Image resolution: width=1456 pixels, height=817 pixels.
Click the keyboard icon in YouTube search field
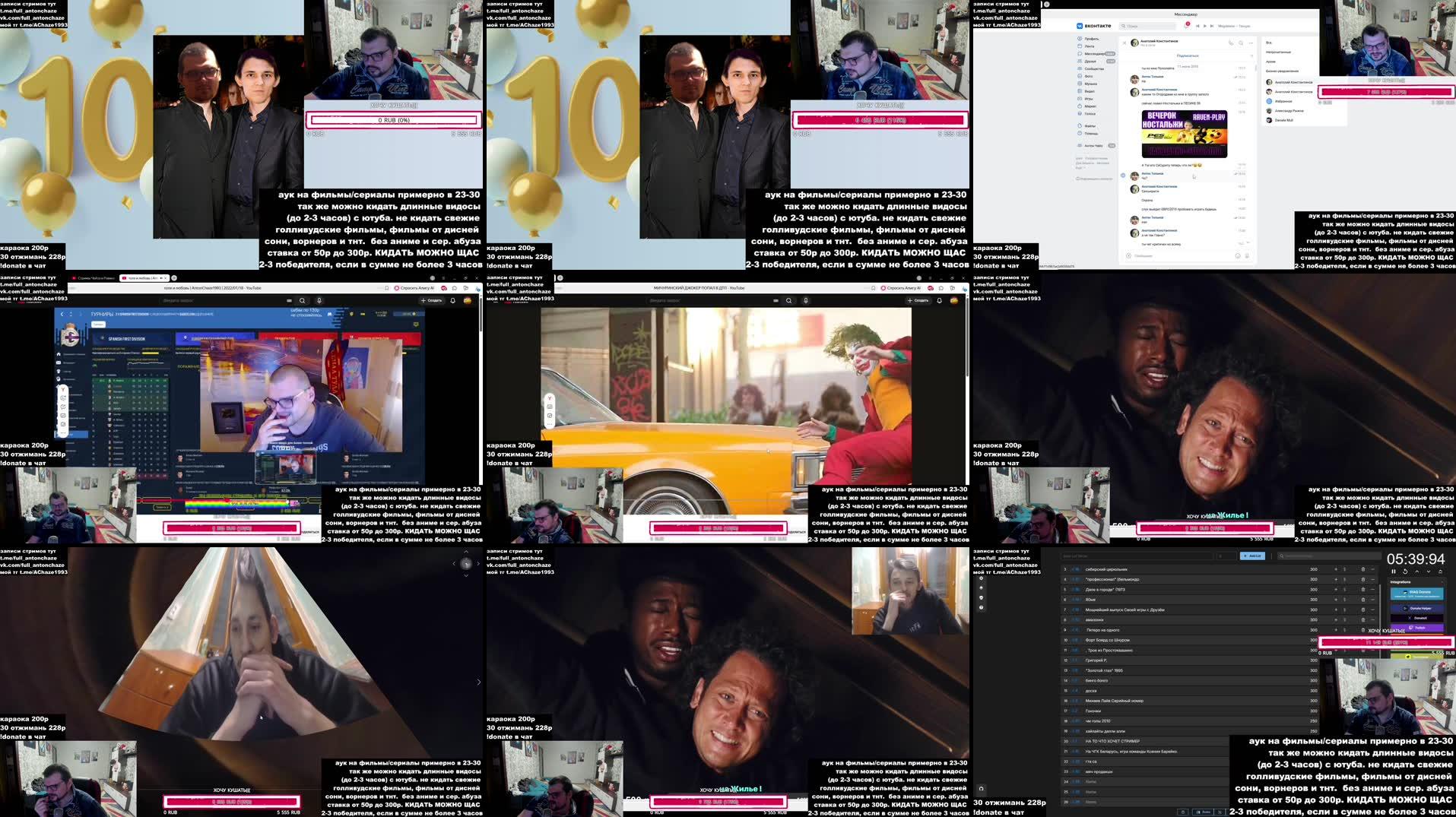coord(776,300)
